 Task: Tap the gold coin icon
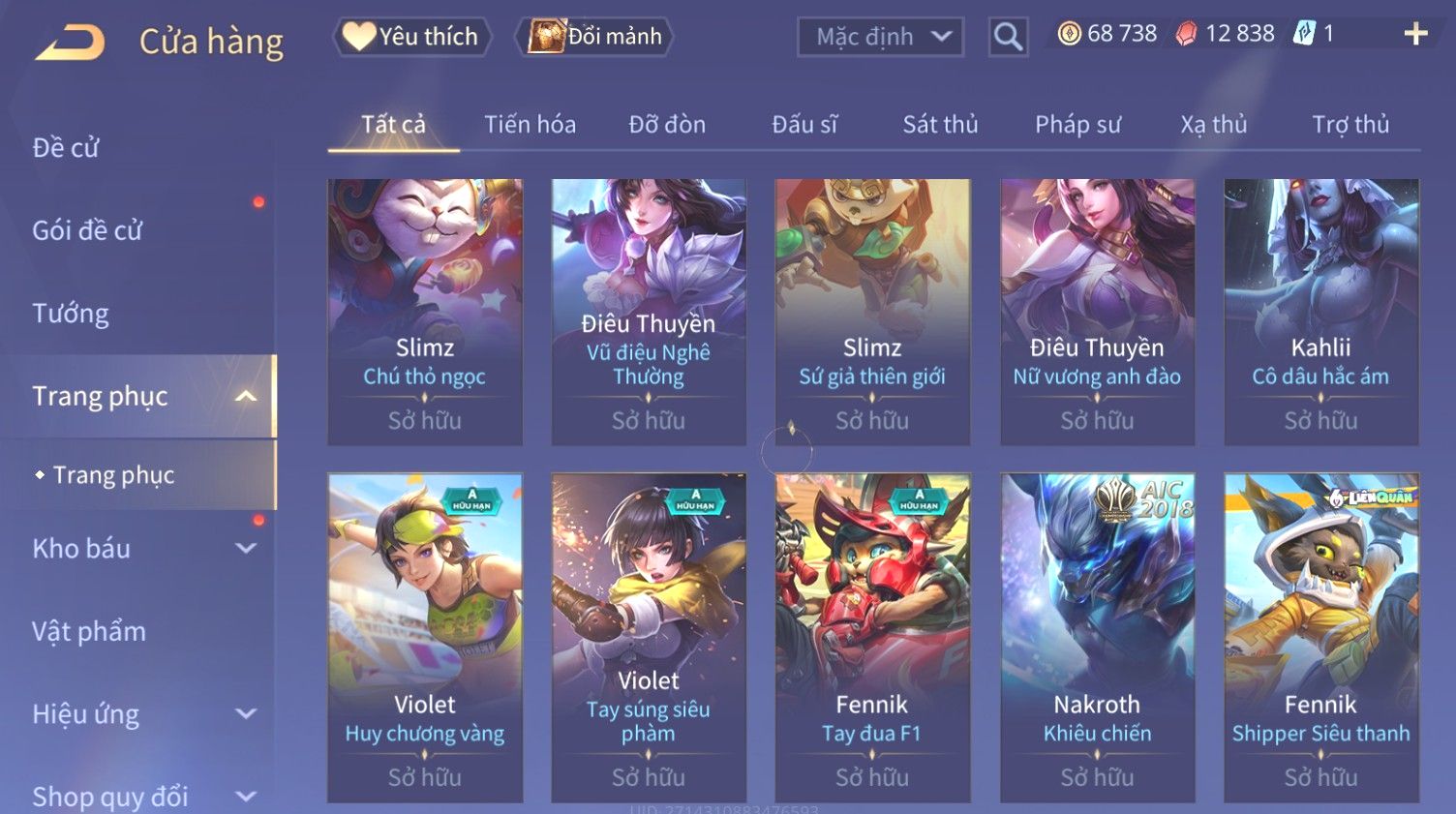pos(1069,34)
